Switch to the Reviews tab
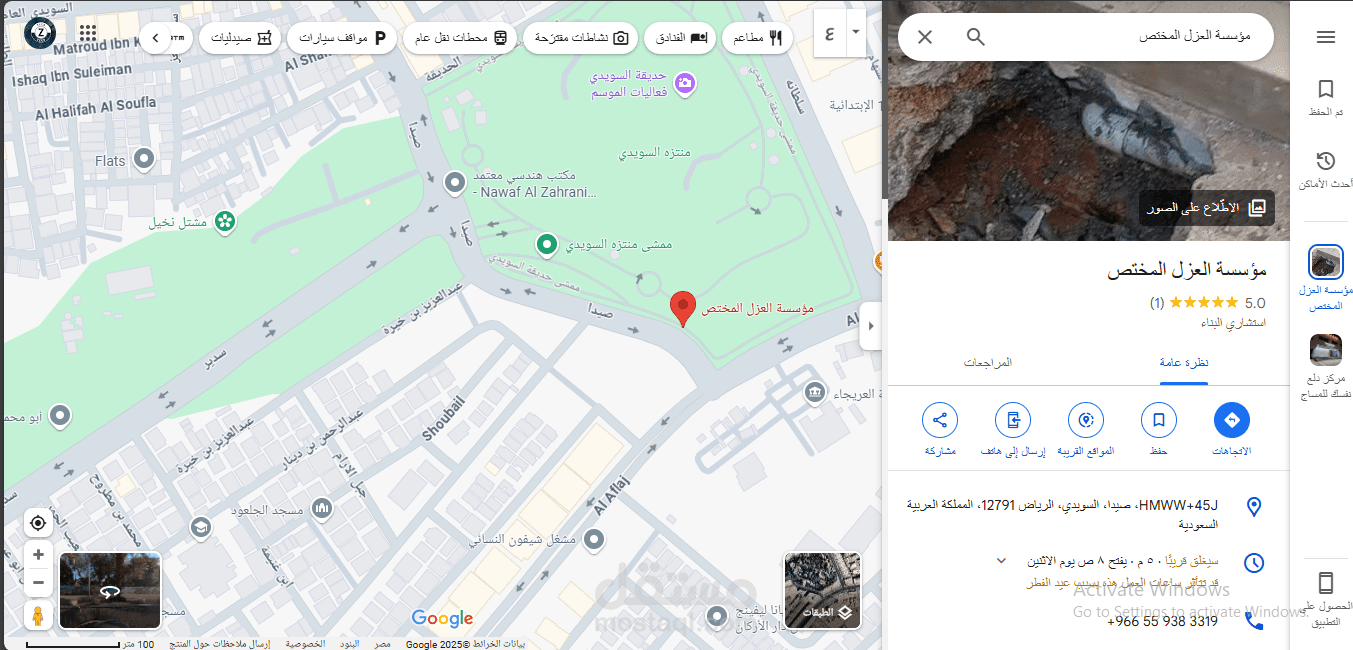 click(988, 362)
